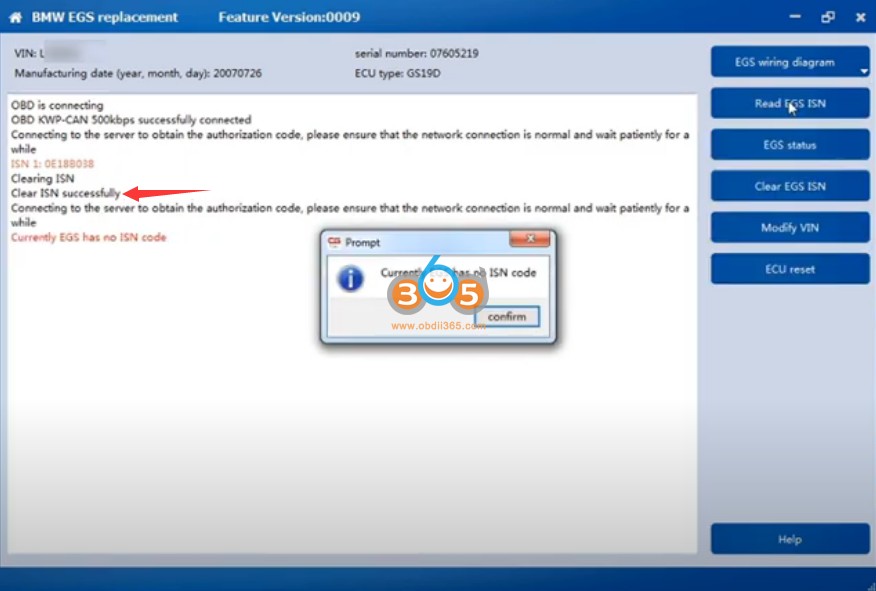Expand EGS wiring diagram dropdown arrow
876x591 pixels.
click(864, 72)
